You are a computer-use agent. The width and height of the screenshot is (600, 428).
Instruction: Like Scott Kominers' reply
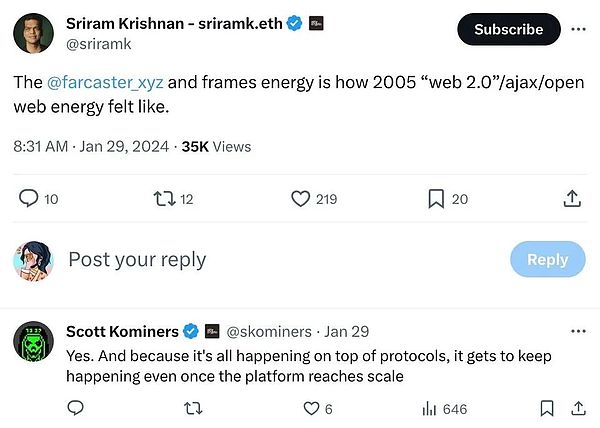(x=311, y=408)
